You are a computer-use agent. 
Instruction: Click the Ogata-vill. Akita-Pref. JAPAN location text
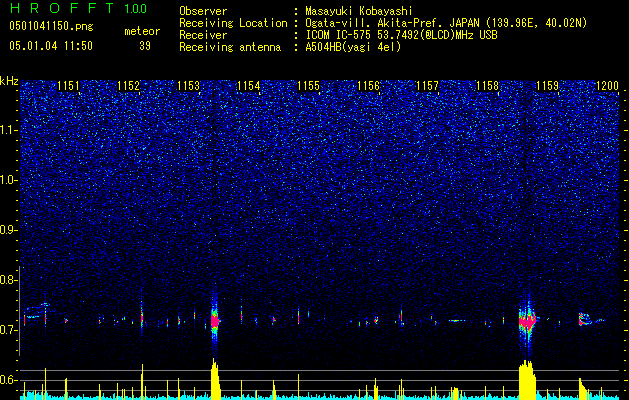point(446,23)
